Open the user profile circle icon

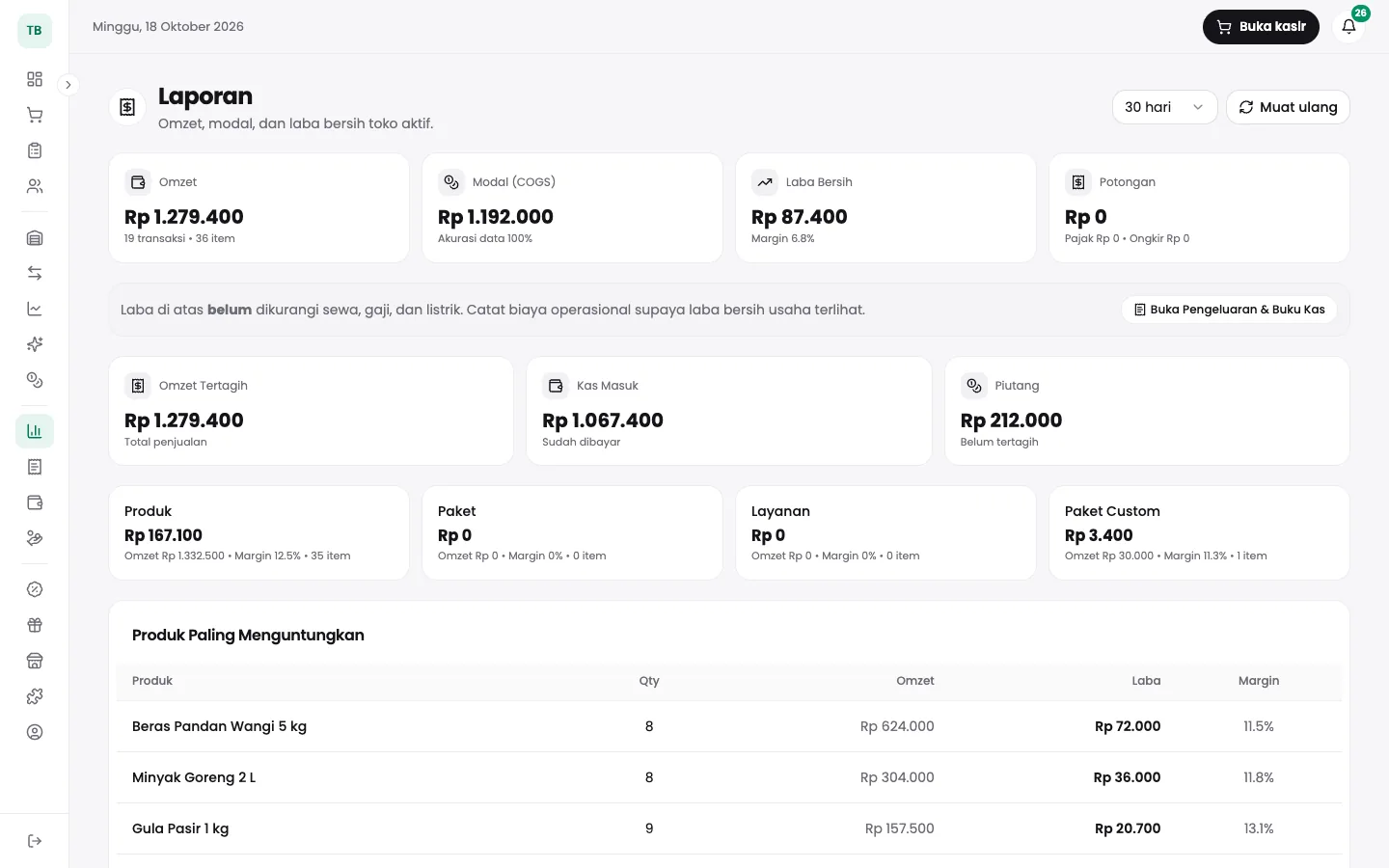35,732
